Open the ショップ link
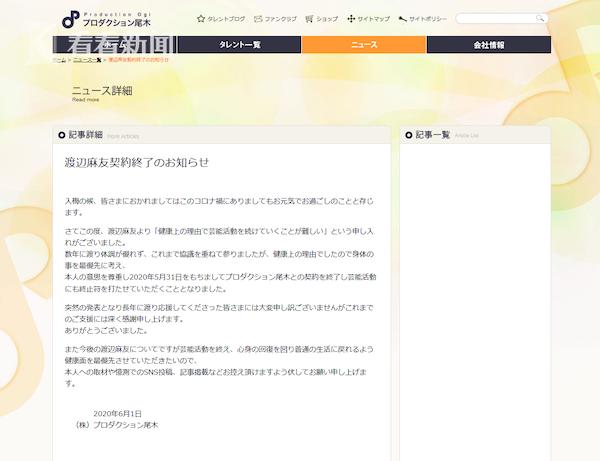This screenshot has height=461, width=600. (x=327, y=19)
